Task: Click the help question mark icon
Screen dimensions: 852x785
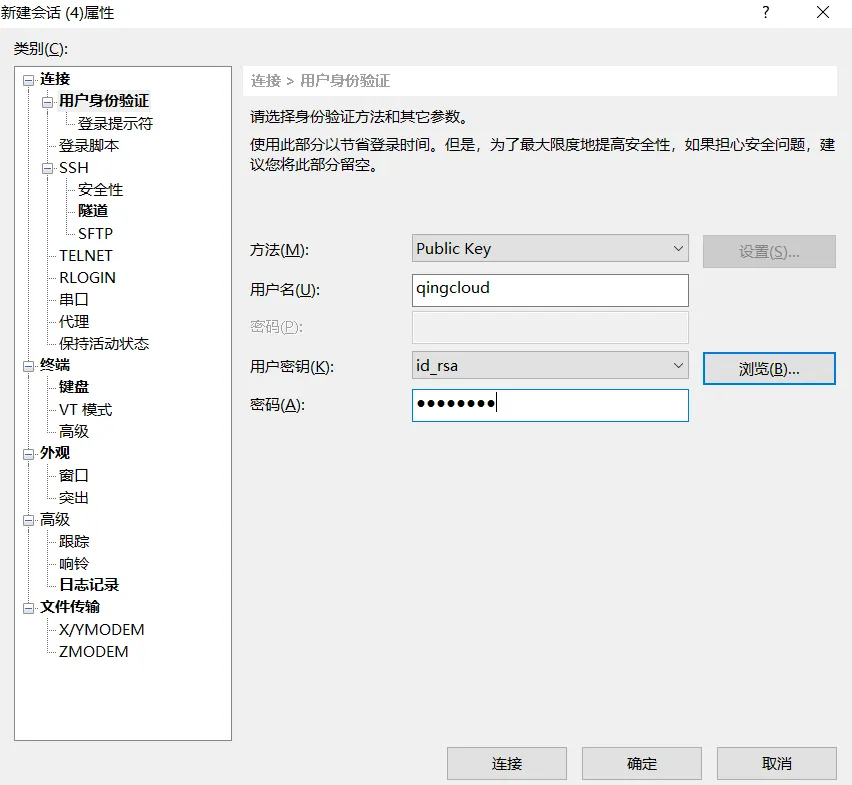Action: click(766, 12)
